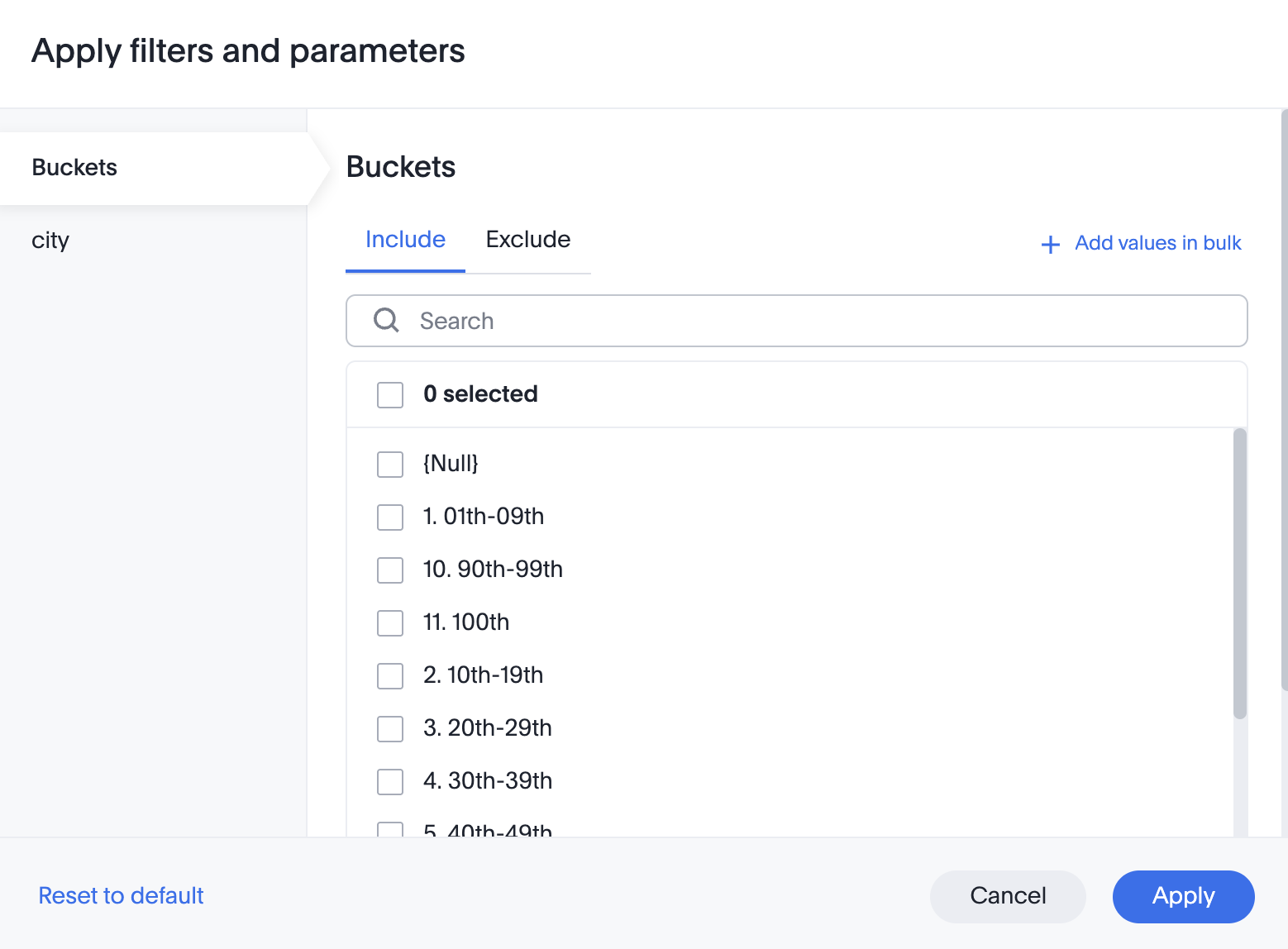1288x949 pixels.
Task: Check the 10. 90th-99th option
Action: pyautogui.click(x=389, y=570)
